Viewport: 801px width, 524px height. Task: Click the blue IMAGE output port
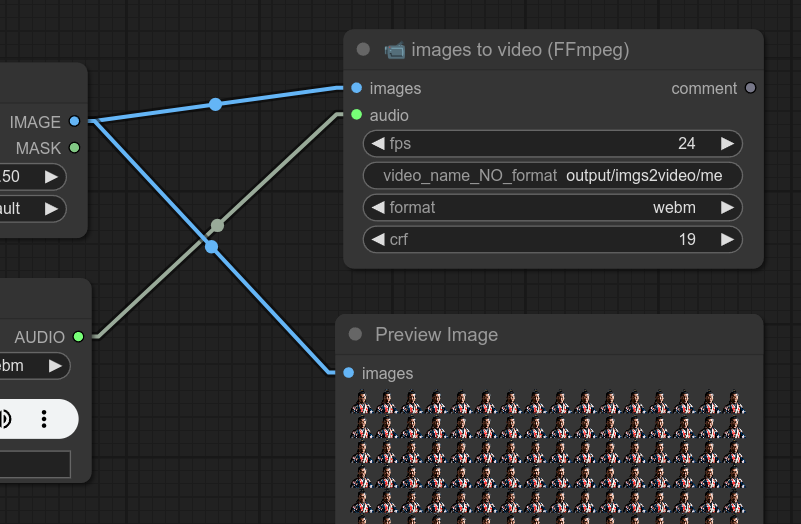[74, 122]
